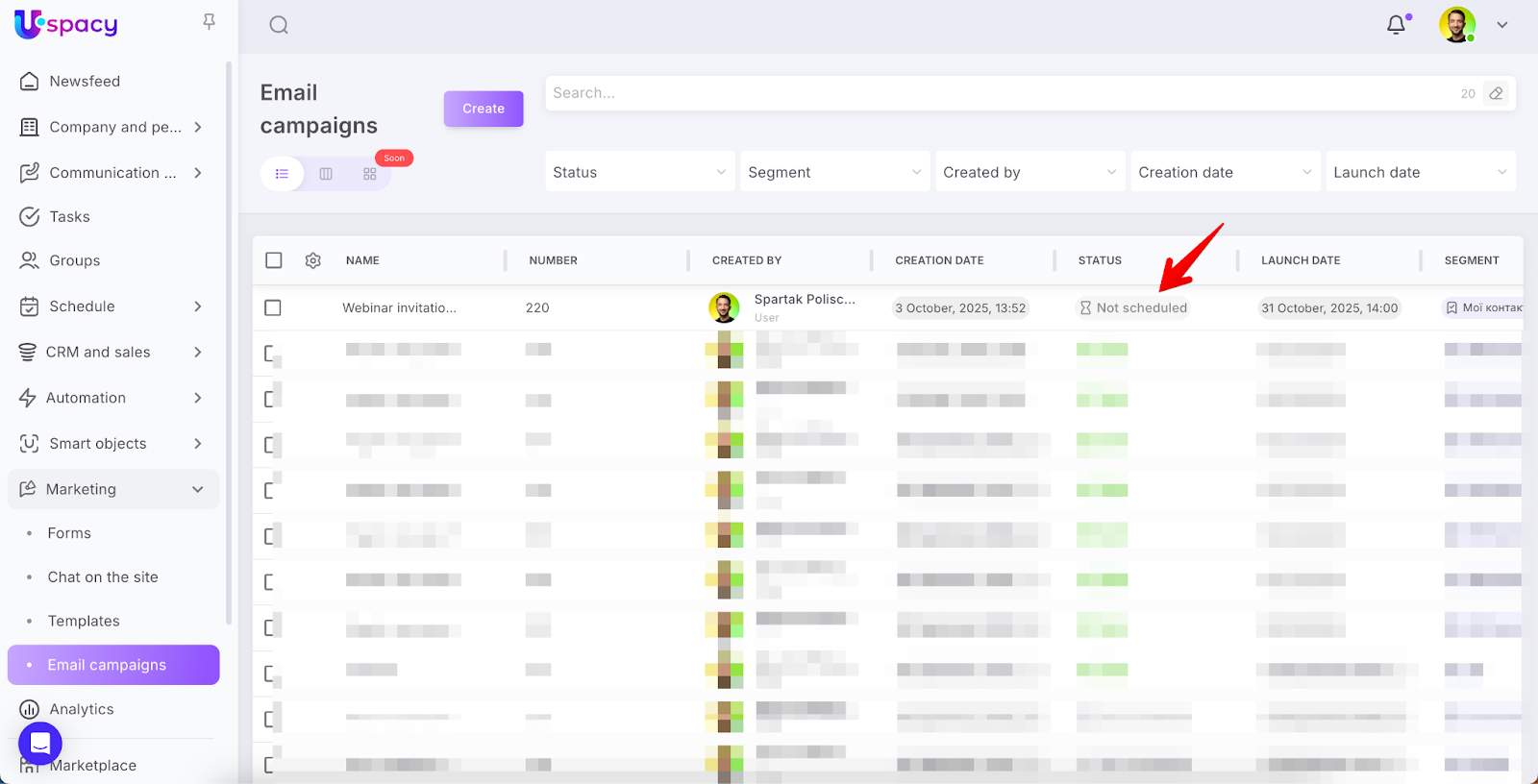This screenshot has height=784, width=1538.
Task: Pin the sidebar with the pin icon
Action: click(x=209, y=21)
